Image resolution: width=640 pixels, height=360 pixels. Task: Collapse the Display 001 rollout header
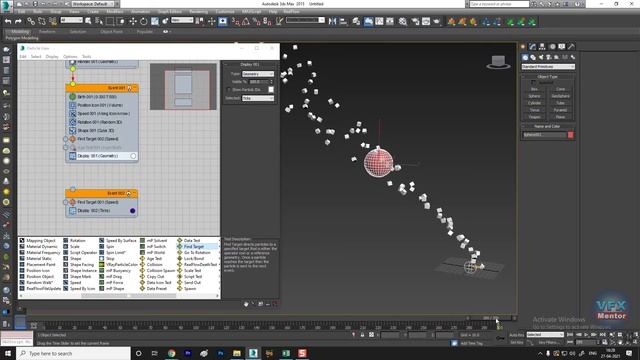click(x=250, y=64)
